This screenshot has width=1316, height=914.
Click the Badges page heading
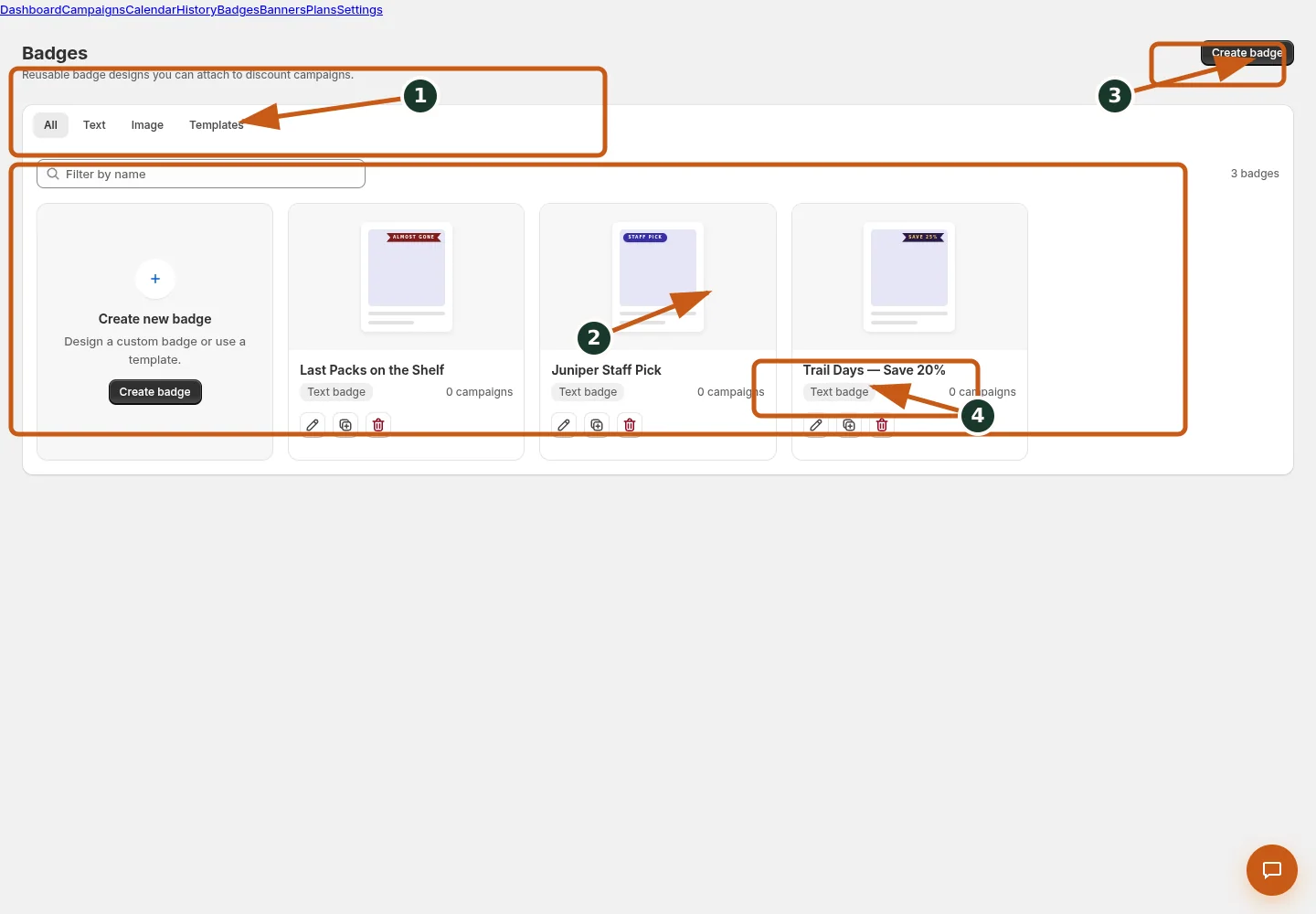point(55,53)
